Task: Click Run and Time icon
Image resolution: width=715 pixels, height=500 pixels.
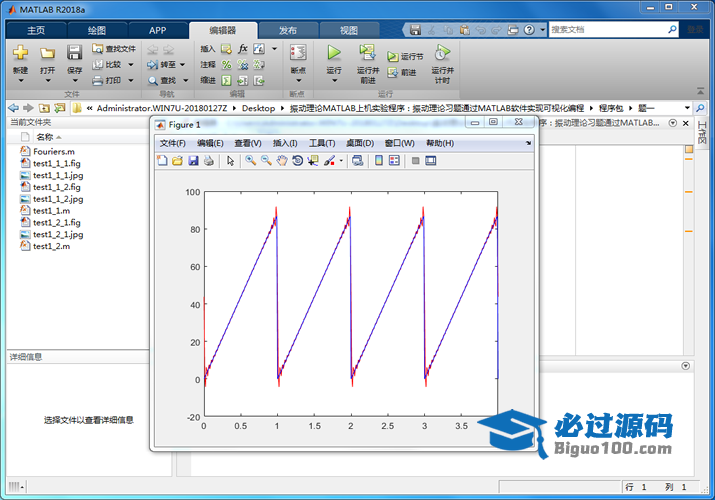Action: [x=442, y=53]
